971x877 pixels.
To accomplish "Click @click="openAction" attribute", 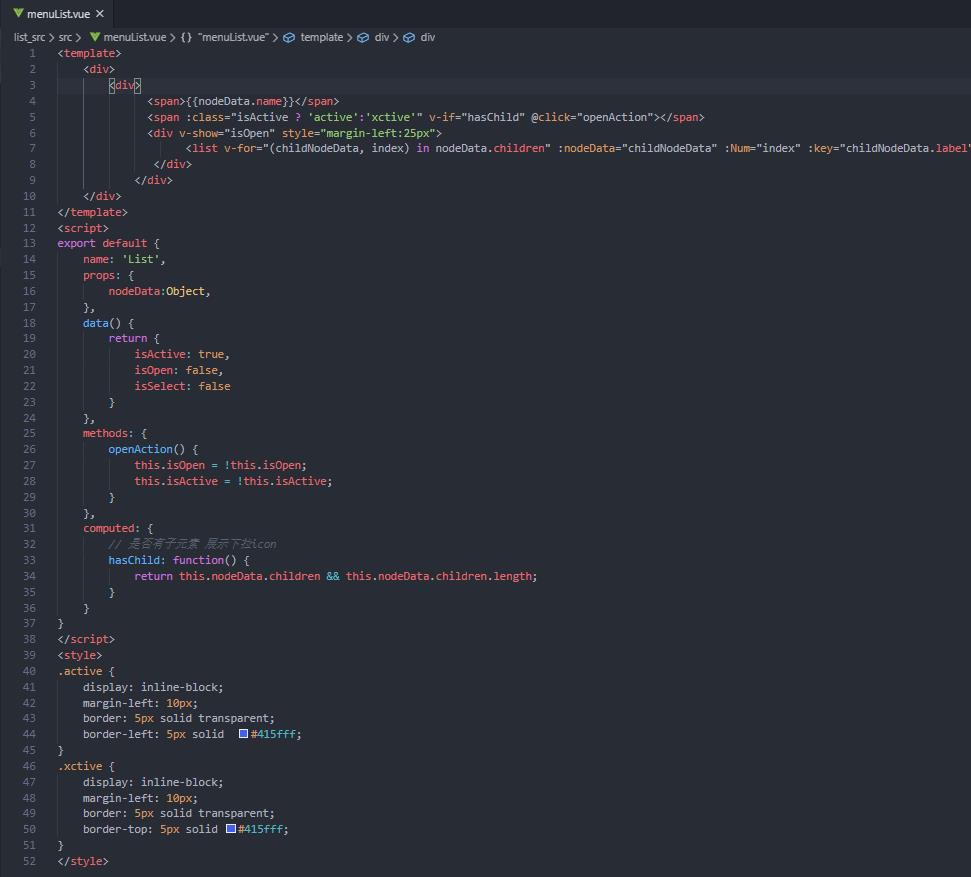I will click(592, 117).
